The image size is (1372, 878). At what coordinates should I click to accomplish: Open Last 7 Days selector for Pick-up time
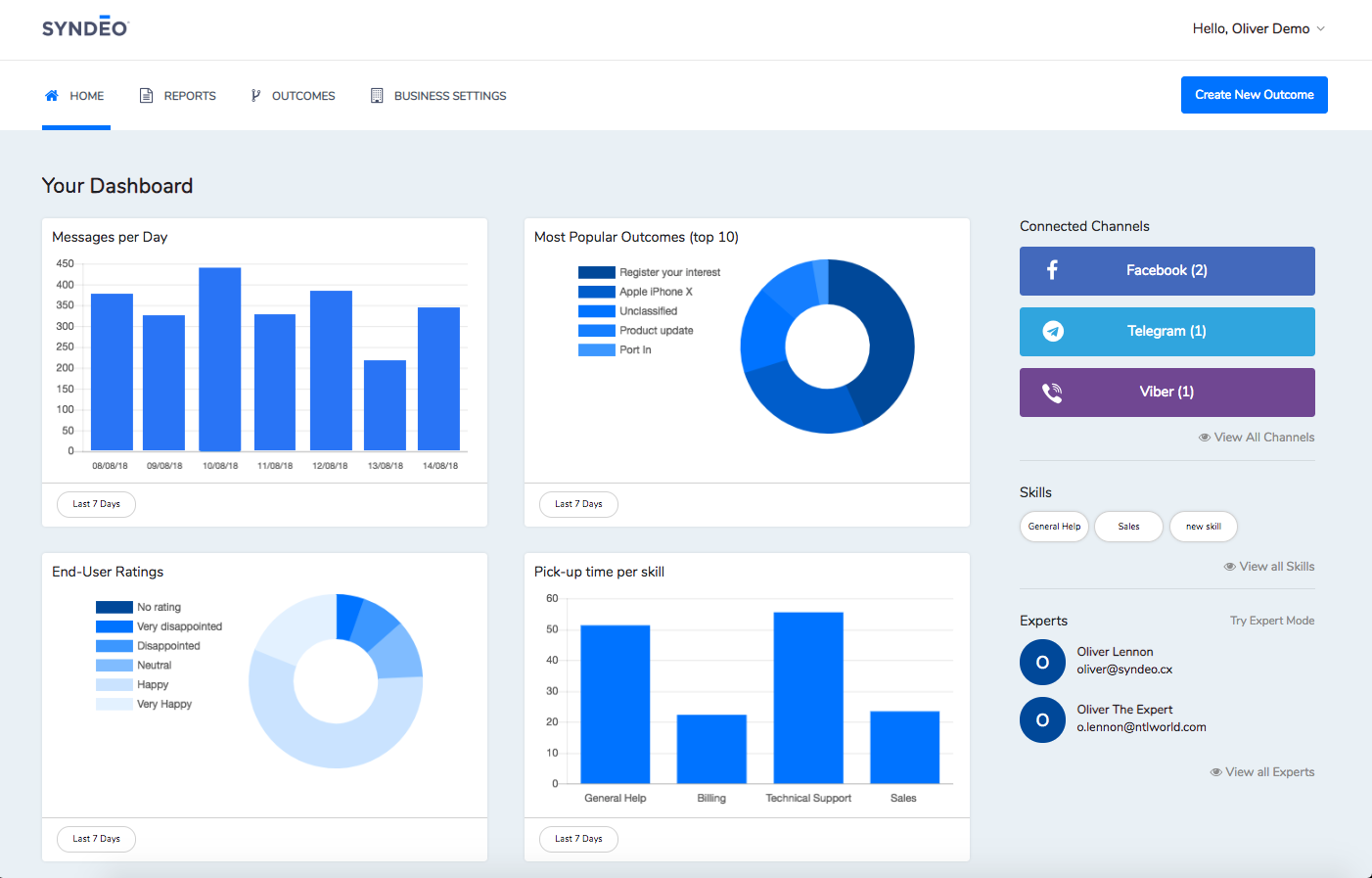(578, 839)
